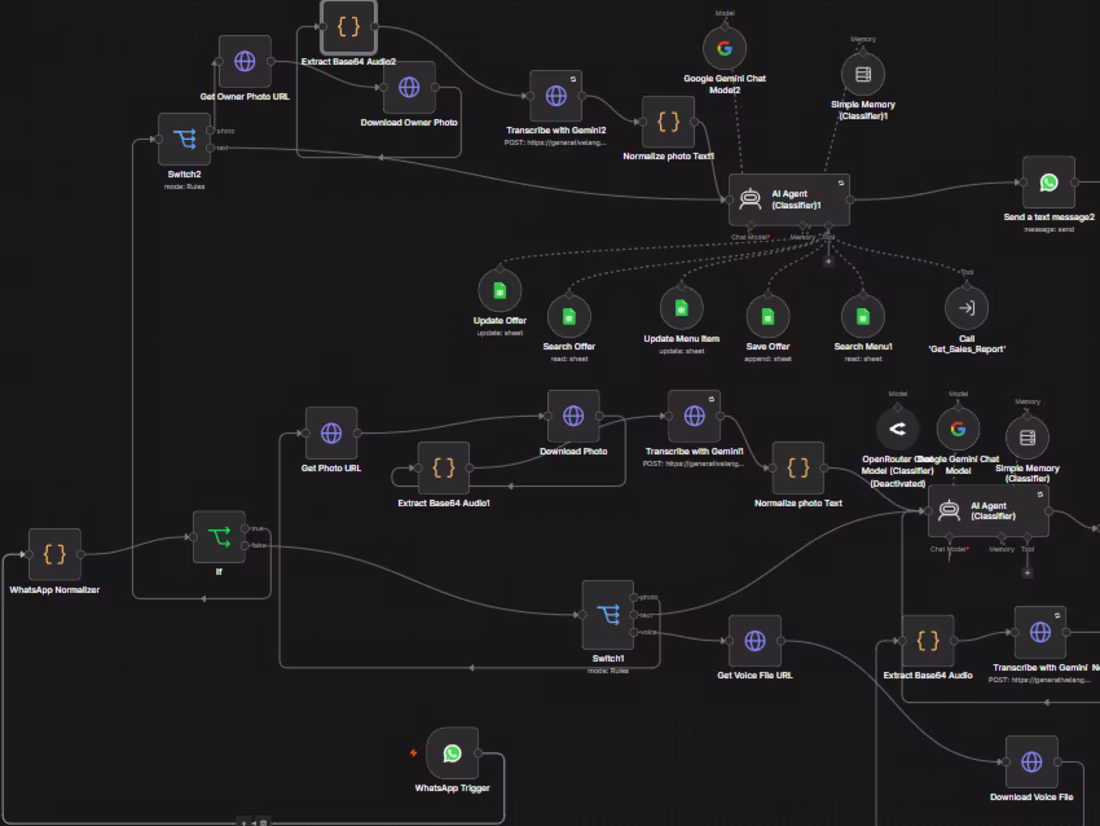The image size is (1100, 826).
Task: Click the "append: sheet" text under Save Offer
Action: [x=768, y=359]
